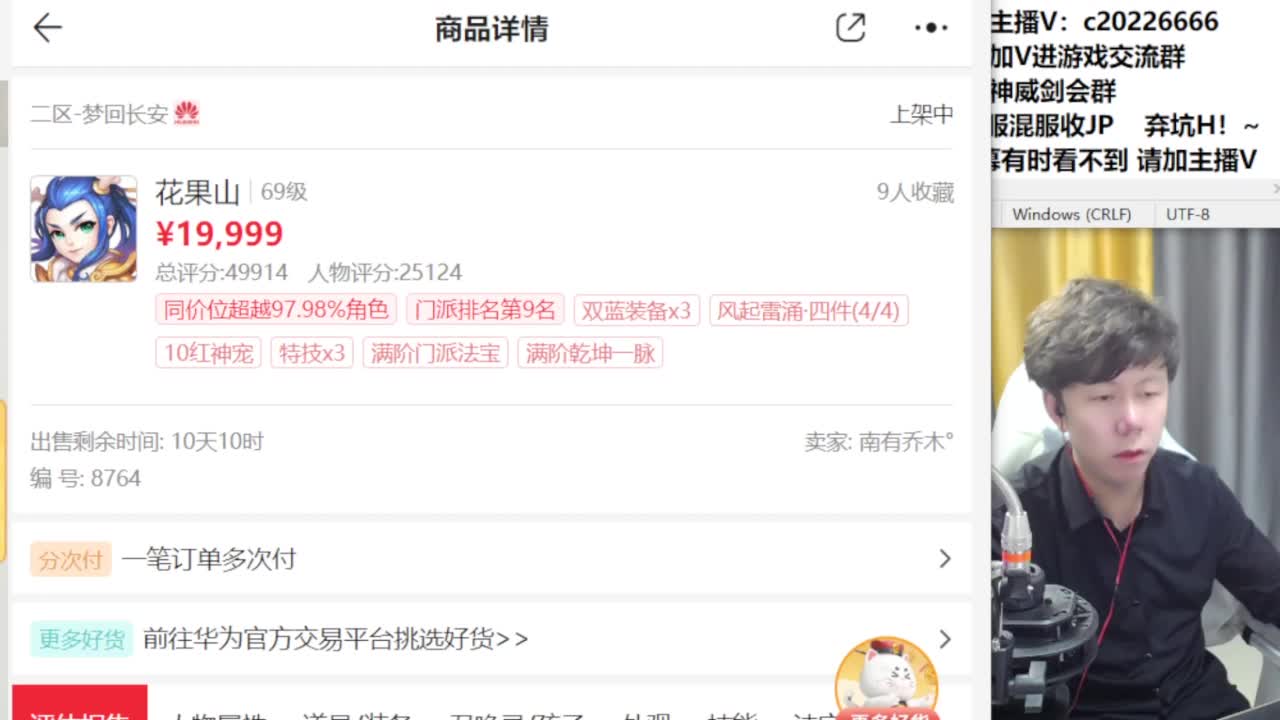Screen dimensions: 1280x720
Task: Go back using the left arrow
Action: click(47, 28)
